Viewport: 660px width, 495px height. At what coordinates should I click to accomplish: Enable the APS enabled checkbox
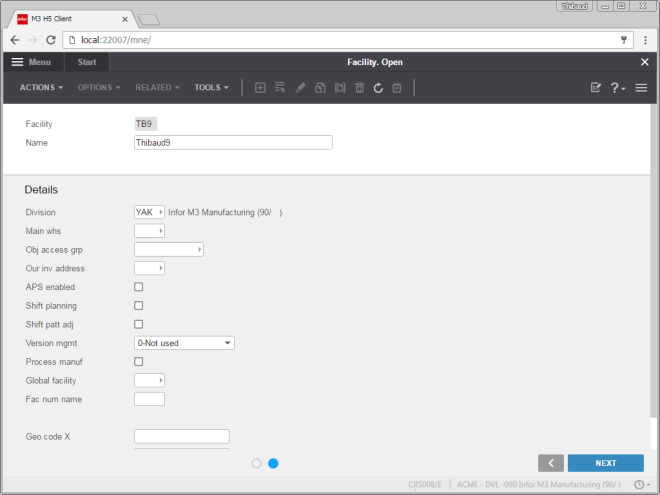139,287
